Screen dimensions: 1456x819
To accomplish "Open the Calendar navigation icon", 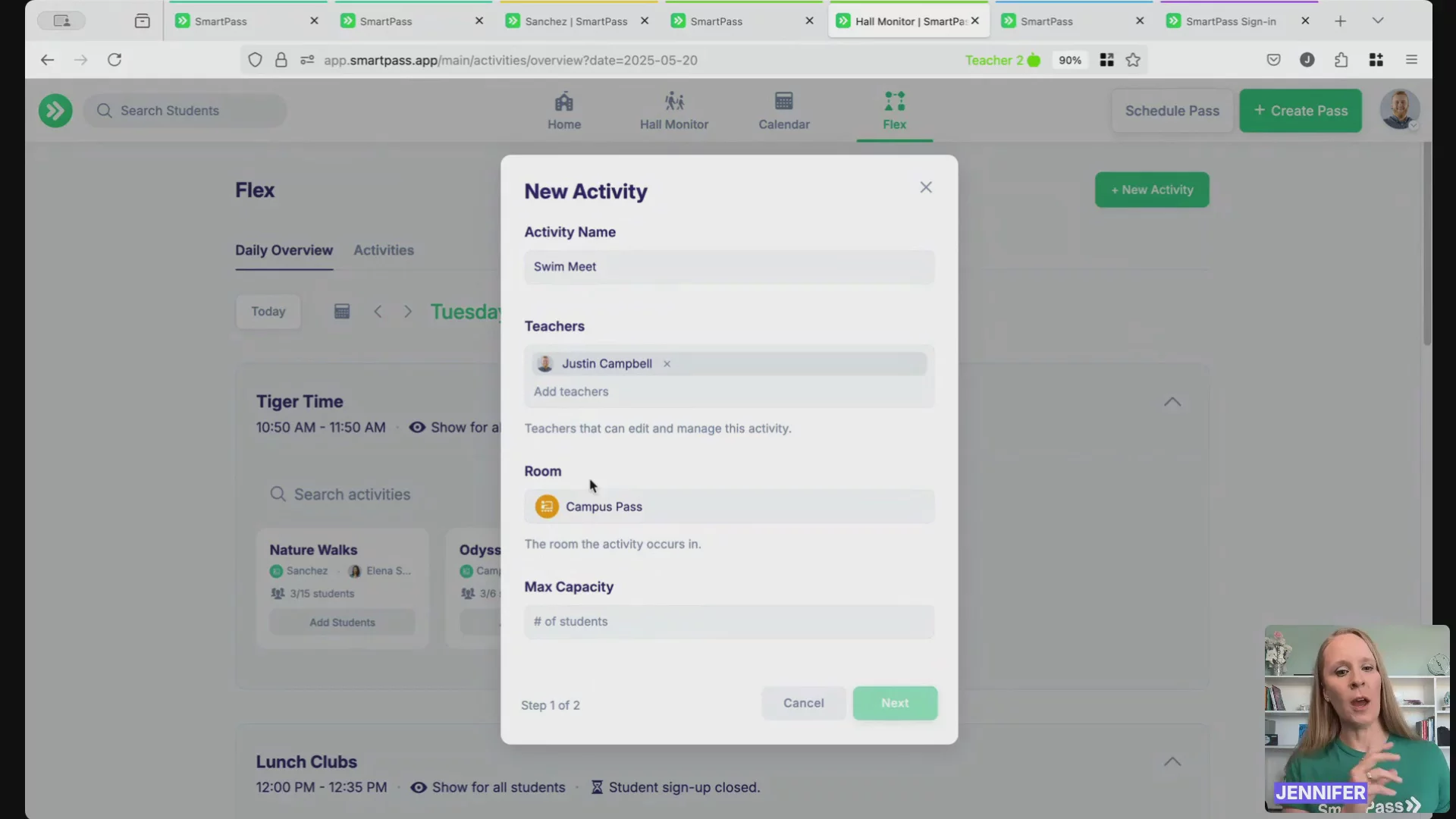I will click(x=784, y=111).
